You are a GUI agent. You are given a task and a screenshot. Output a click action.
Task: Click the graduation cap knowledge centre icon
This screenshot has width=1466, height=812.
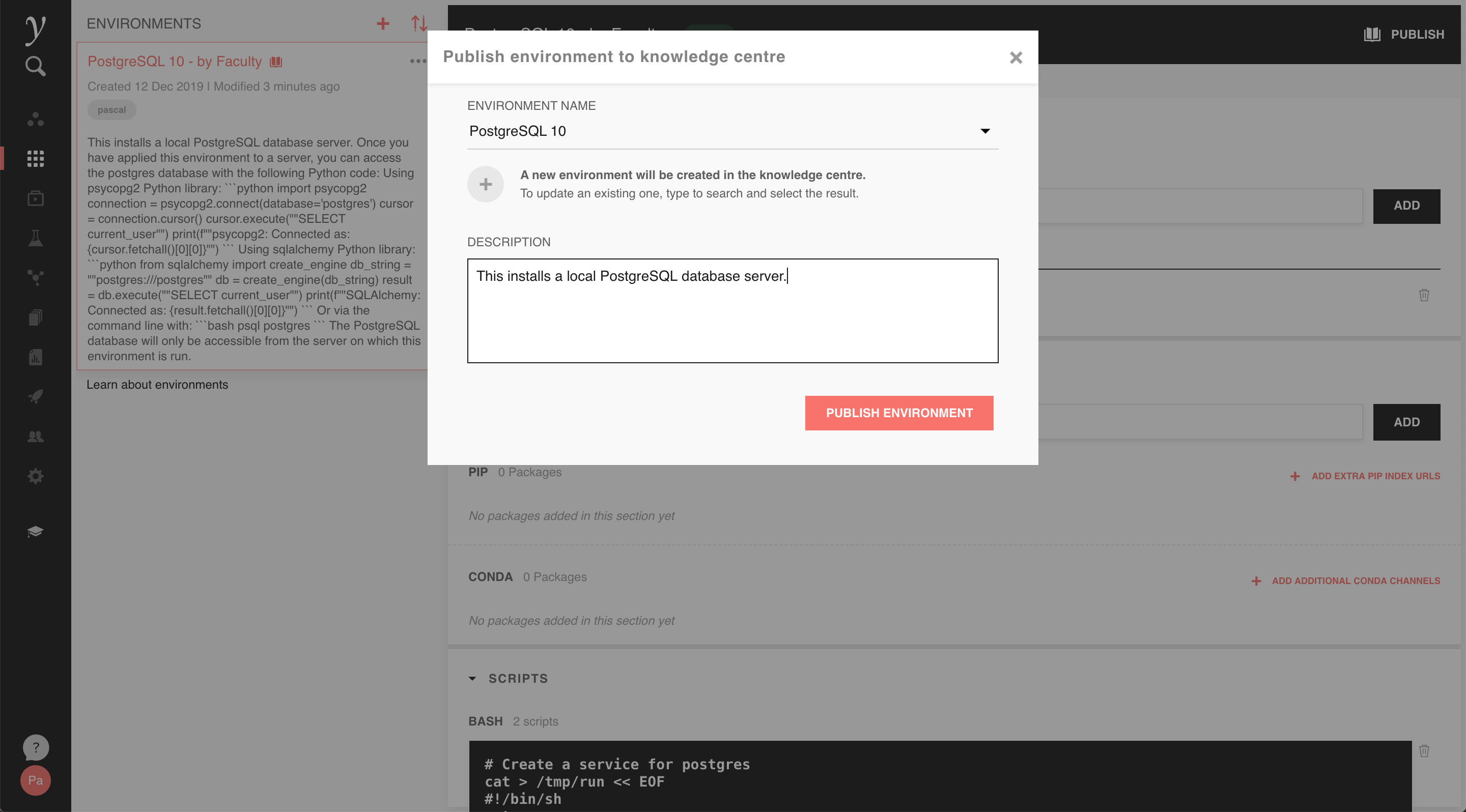click(x=35, y=532)
